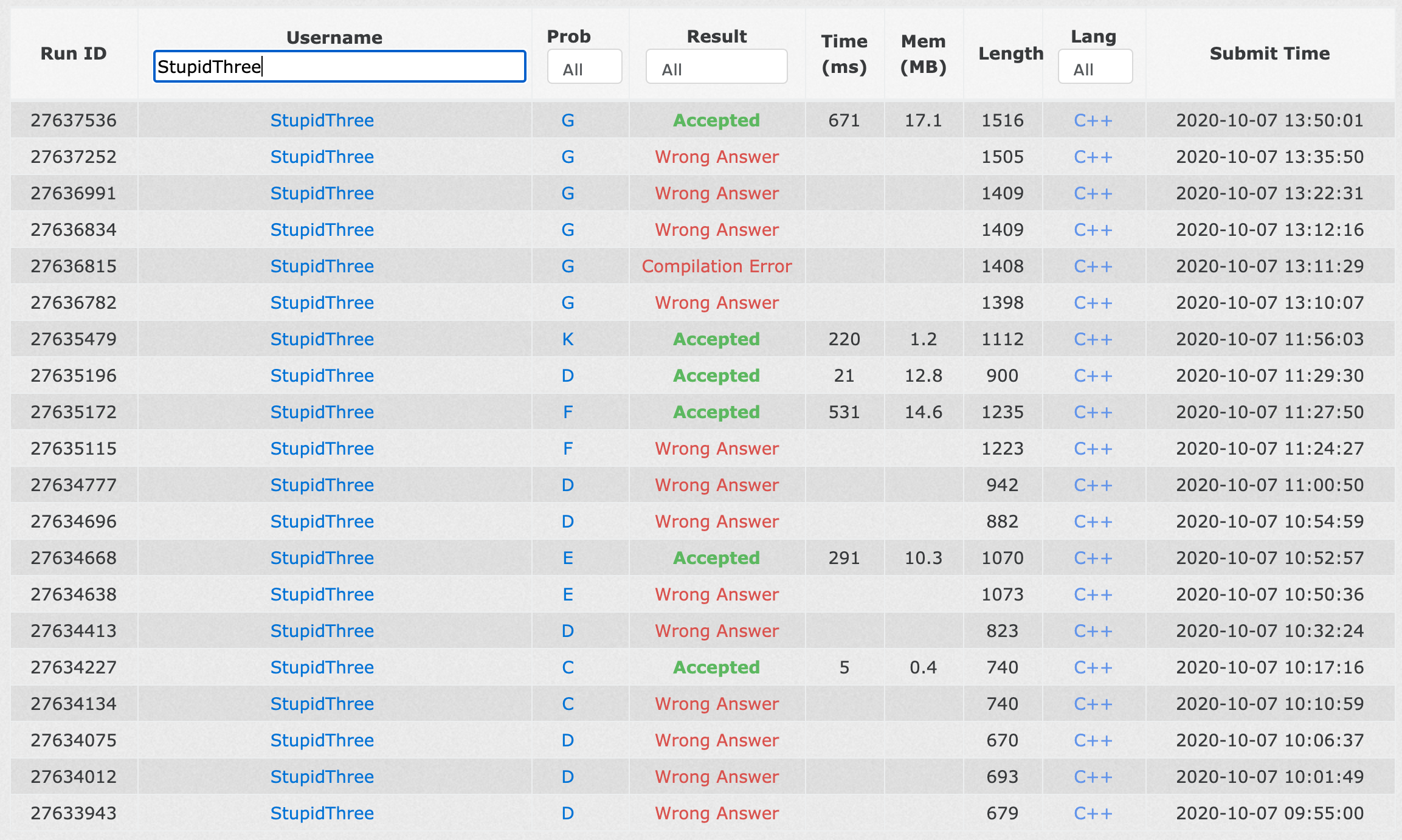The image size is (1402, 840).
Task: Open problem K link for run 27635479
Action: click(567, 339)
